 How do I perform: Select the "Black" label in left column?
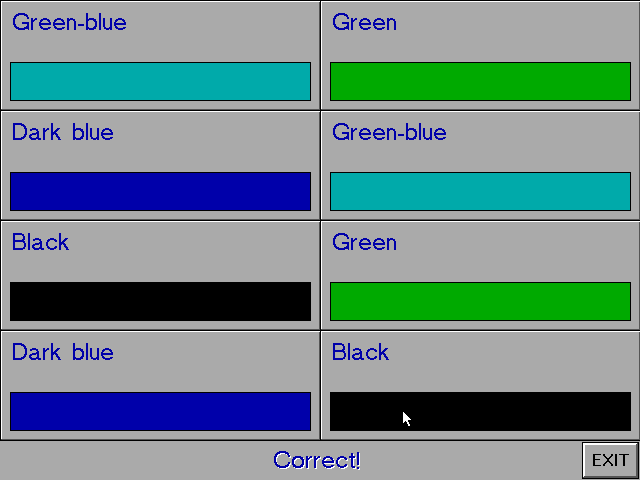coord(40,242)
